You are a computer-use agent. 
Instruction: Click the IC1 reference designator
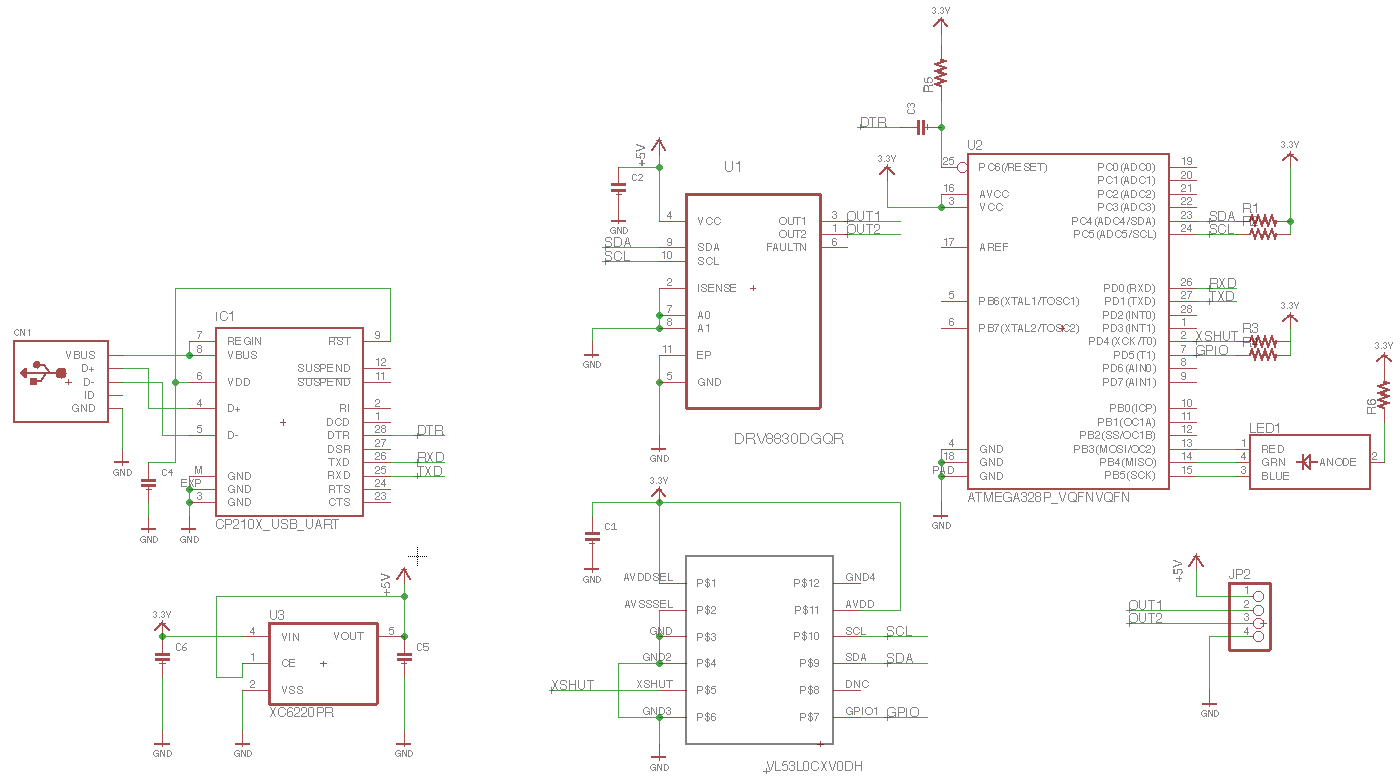point(225,316)
